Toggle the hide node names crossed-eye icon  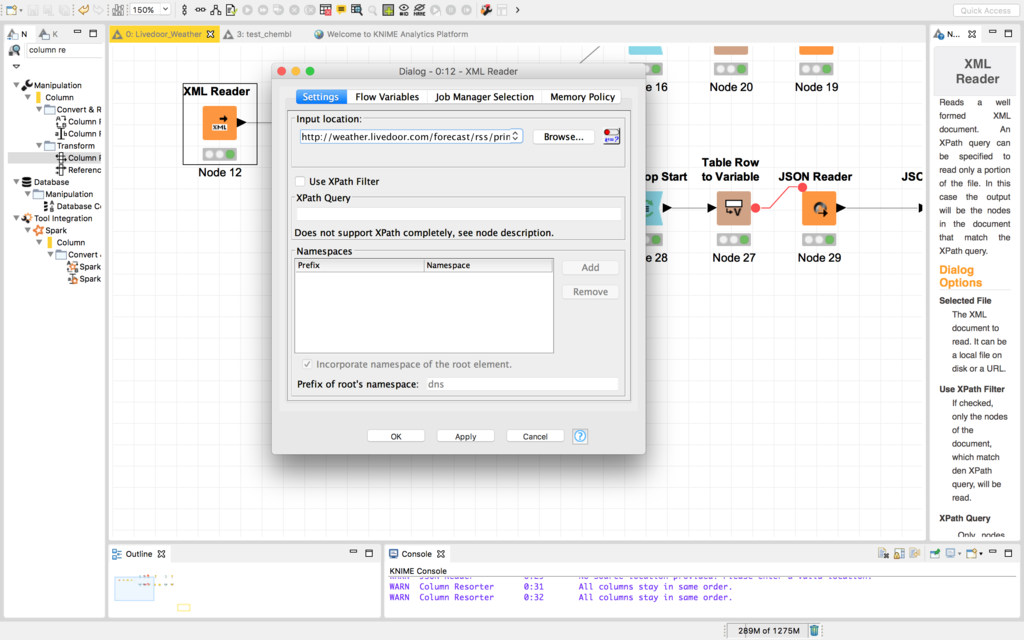pyautogui.click(x=419, y=10)
